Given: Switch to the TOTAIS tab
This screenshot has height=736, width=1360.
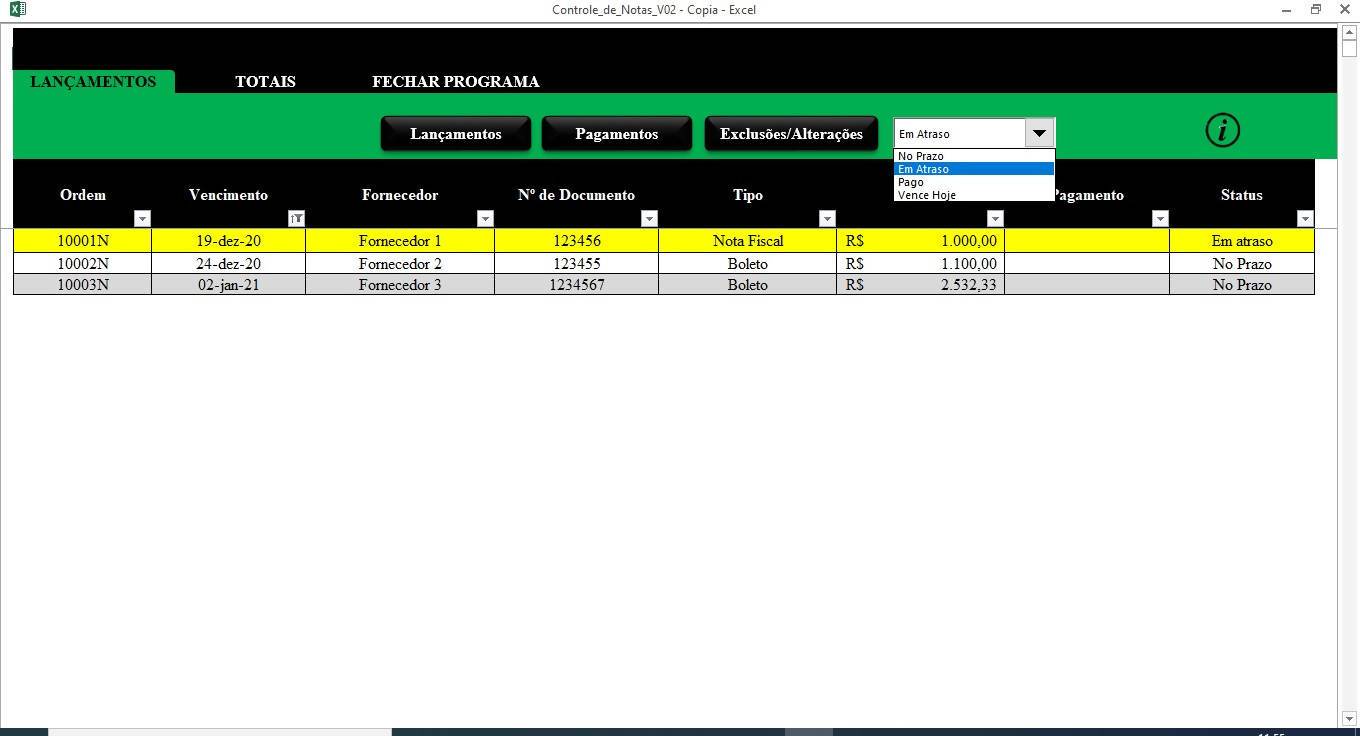Looking at the screenshot, I should click(265, 81).
